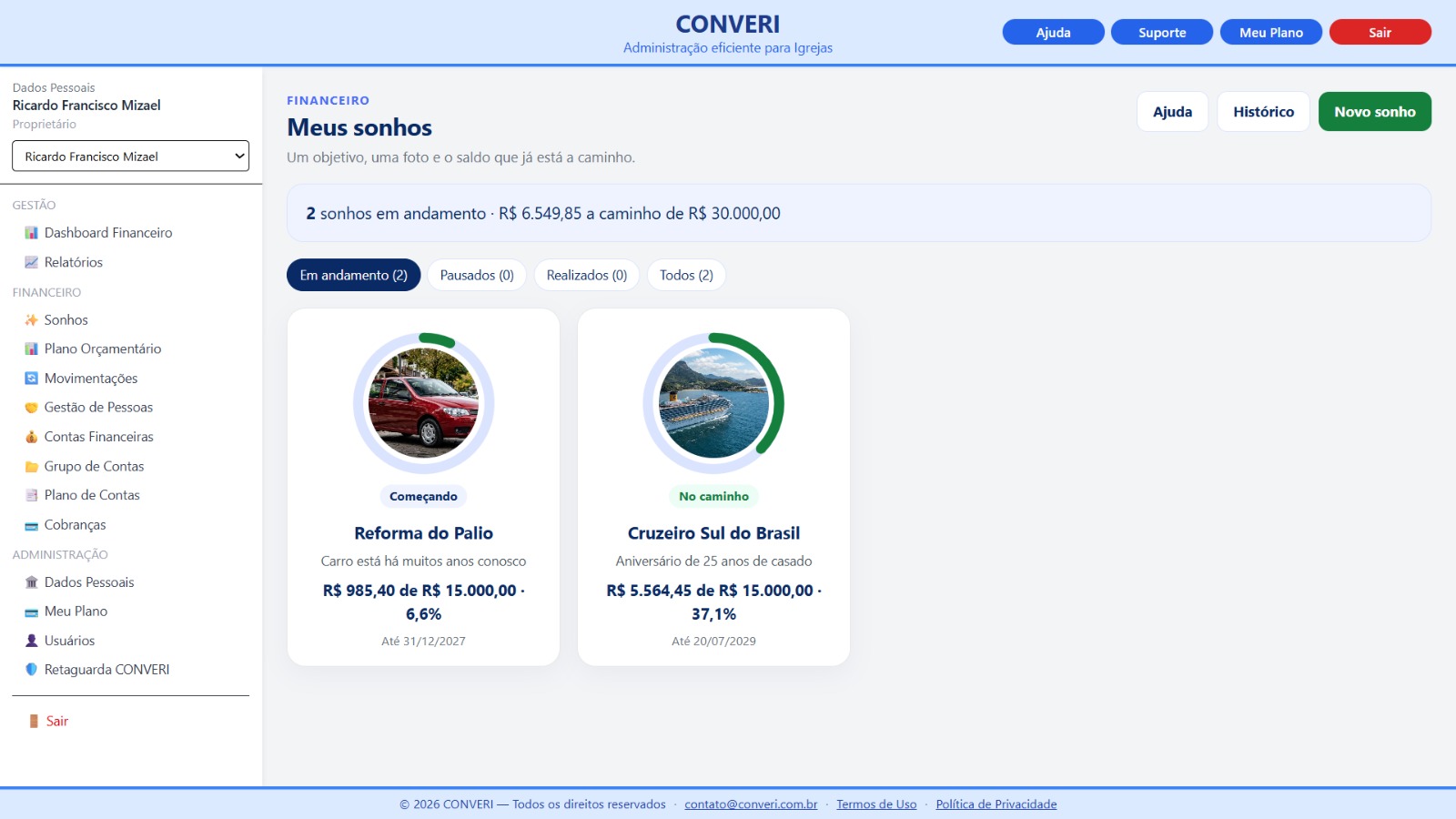Select the Relatórios line-chart icon
Screen dimensions: 1456x819
(x=31, y=262)
